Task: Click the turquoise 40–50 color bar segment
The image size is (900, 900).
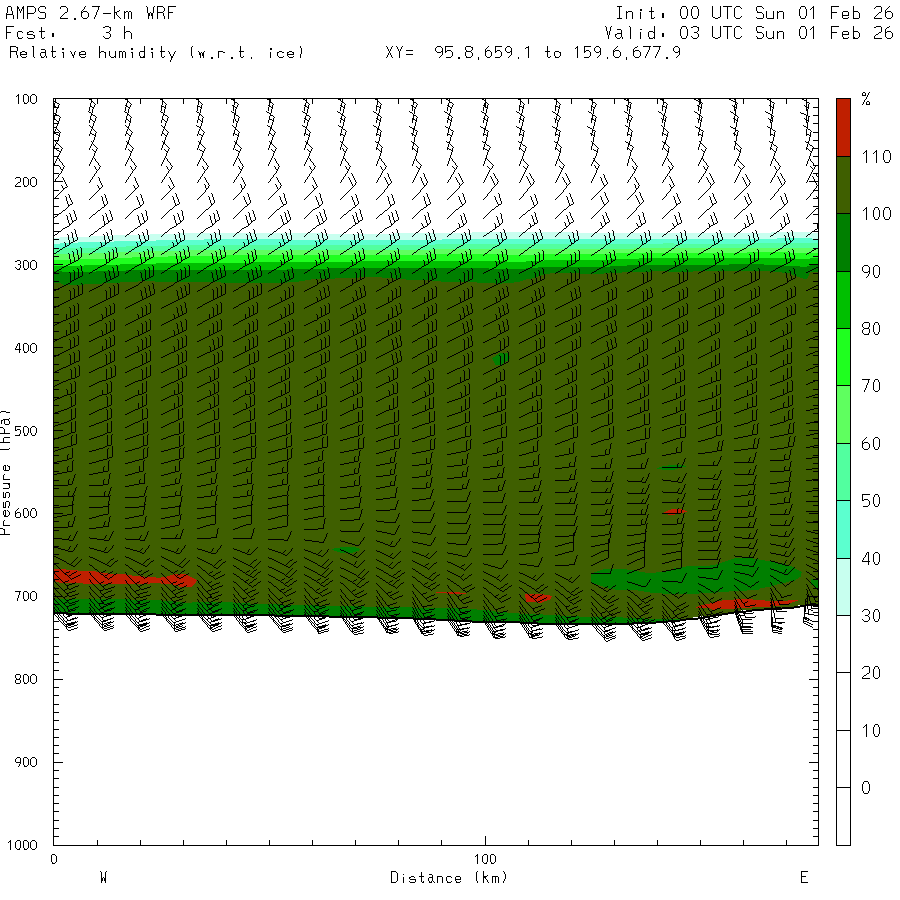Action: tap(843, 529)
